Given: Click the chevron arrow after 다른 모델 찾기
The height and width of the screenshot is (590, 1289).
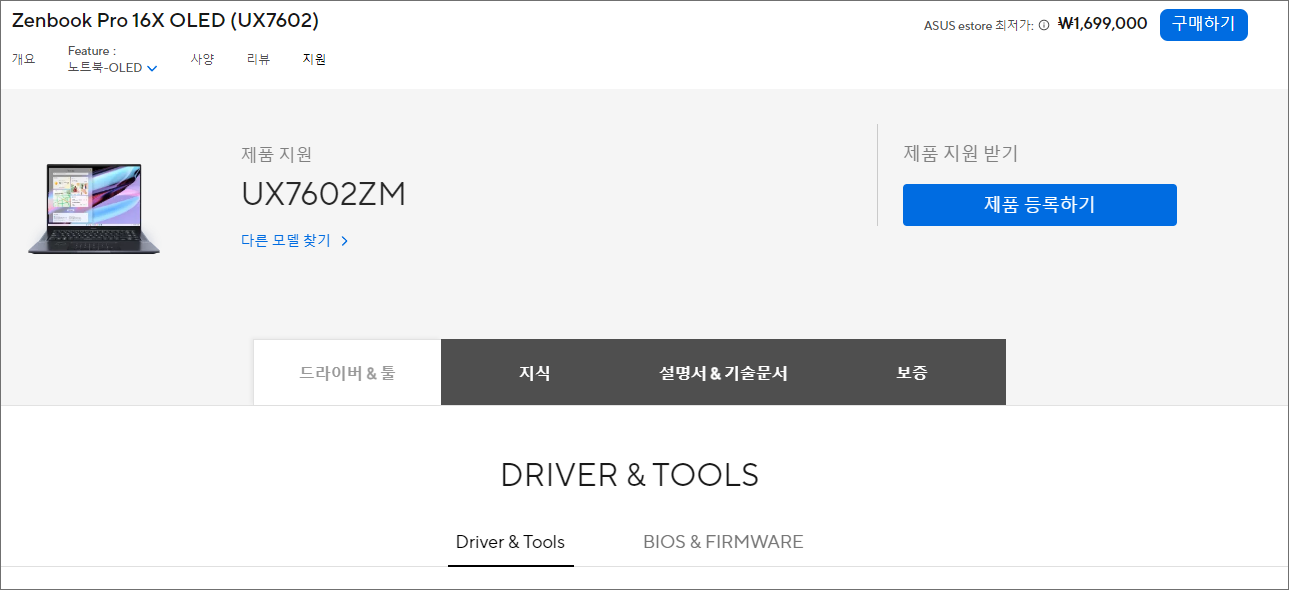Looking at the screenshot, I should tap(346, 240).
